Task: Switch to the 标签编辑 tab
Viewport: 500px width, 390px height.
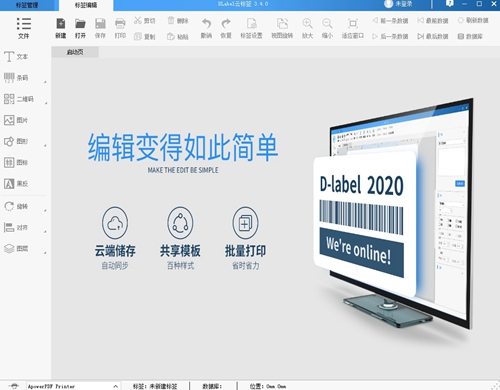Action: coord(86,6)
